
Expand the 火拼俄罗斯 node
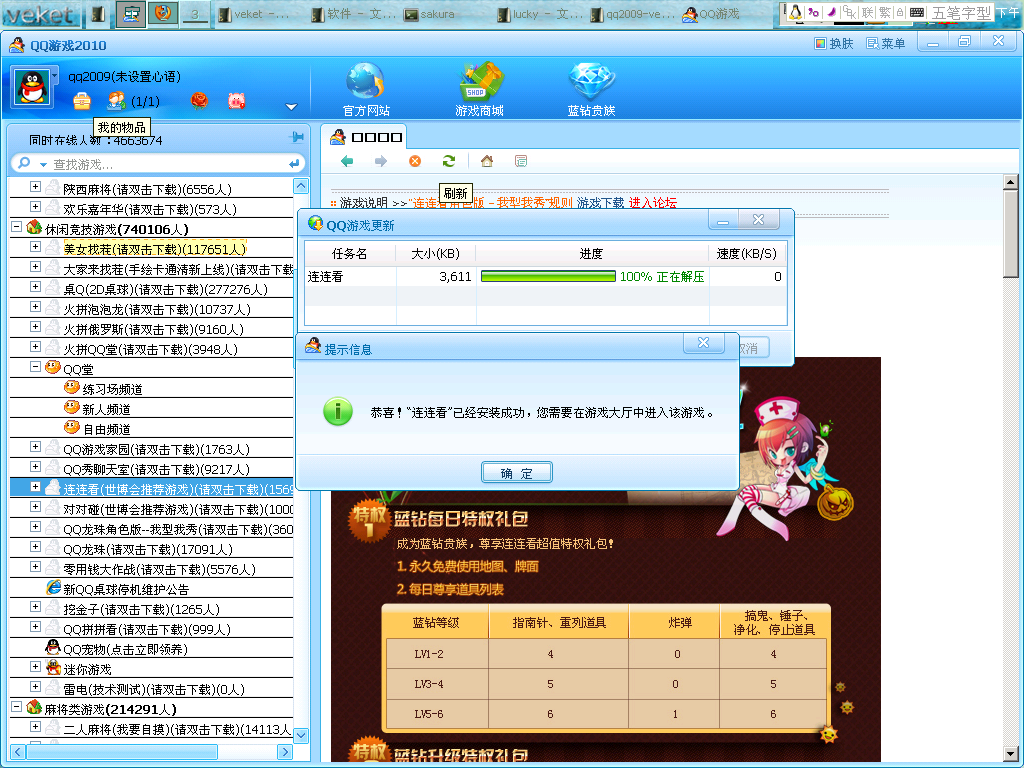click(35, 327)
